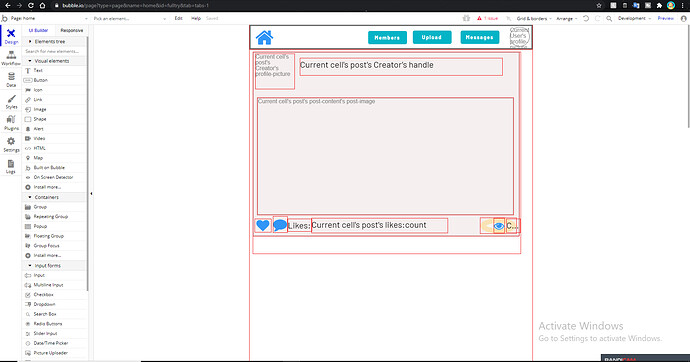Open the gift box icon in toolbar
Image resolution: width=690 pixels, height=362 pixels.
click(466, 18)
